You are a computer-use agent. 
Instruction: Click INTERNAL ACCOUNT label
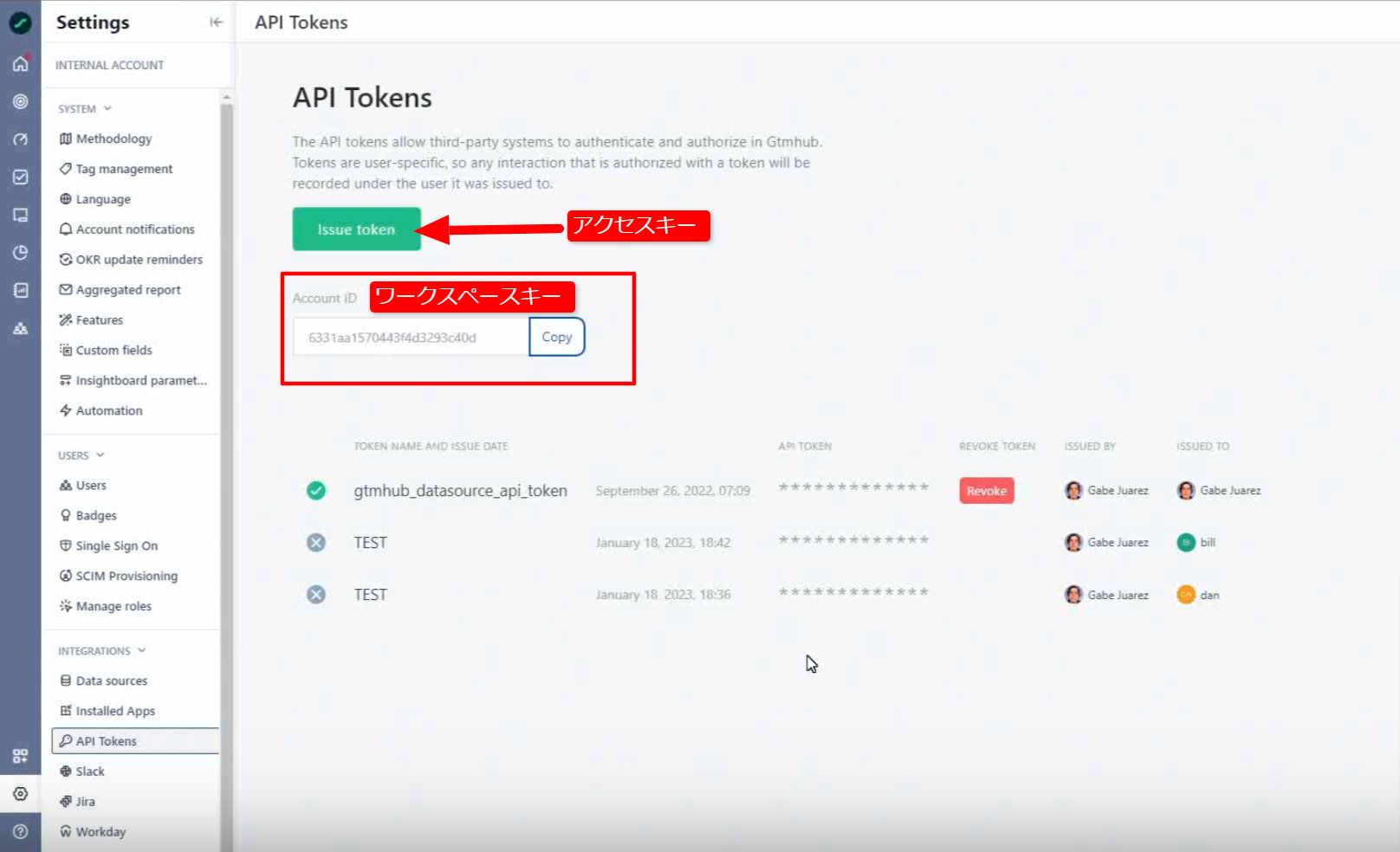110,66
